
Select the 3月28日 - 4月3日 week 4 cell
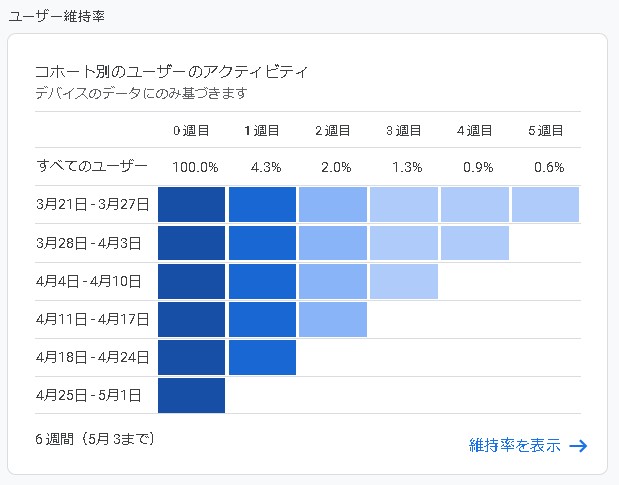click(474, 242)
